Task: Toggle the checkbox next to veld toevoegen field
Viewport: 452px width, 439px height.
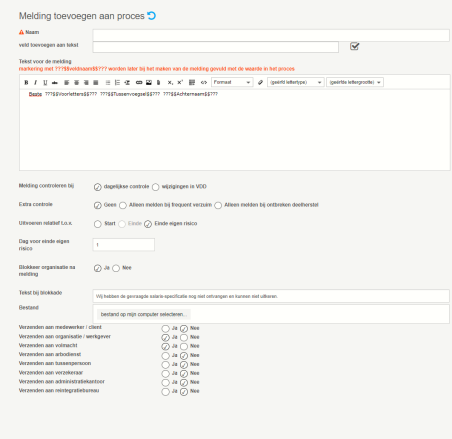Action: click(354, 46)
